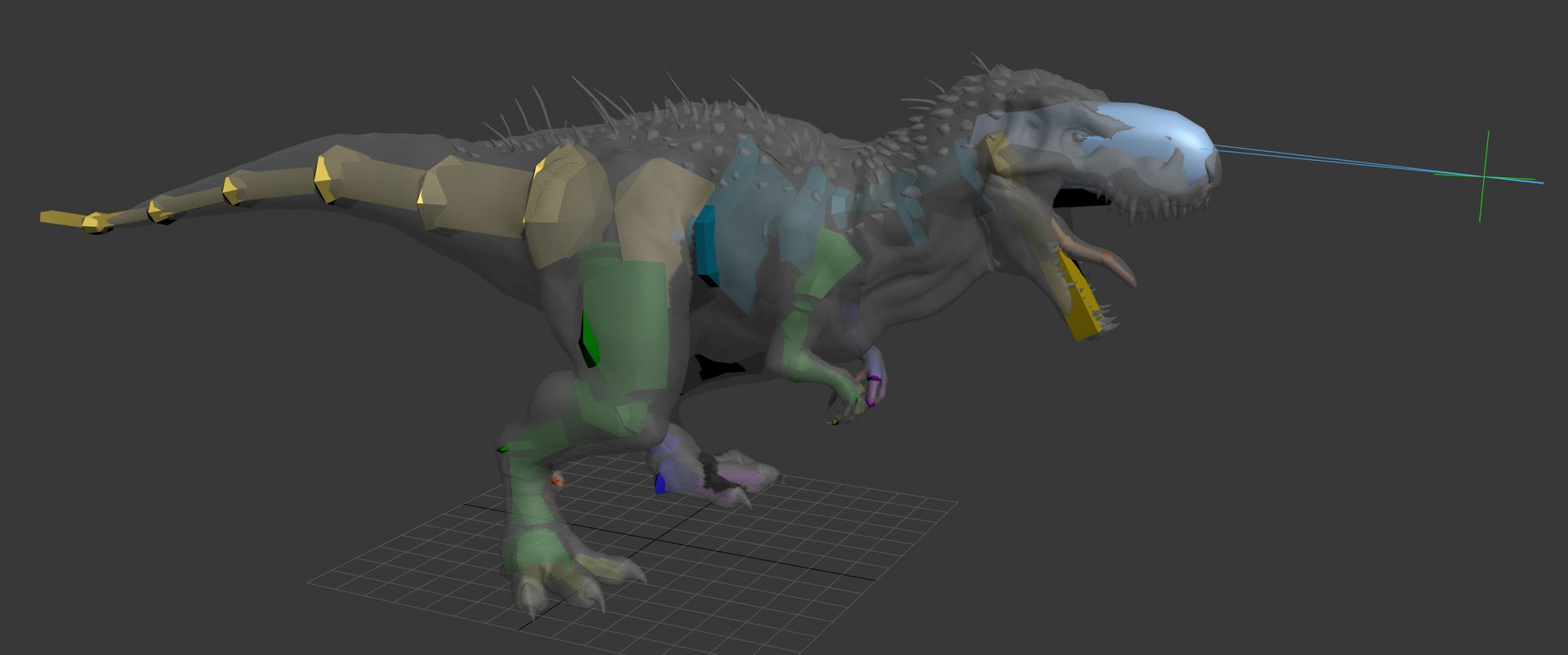Select the bright teal spine bone

[706, 245]
